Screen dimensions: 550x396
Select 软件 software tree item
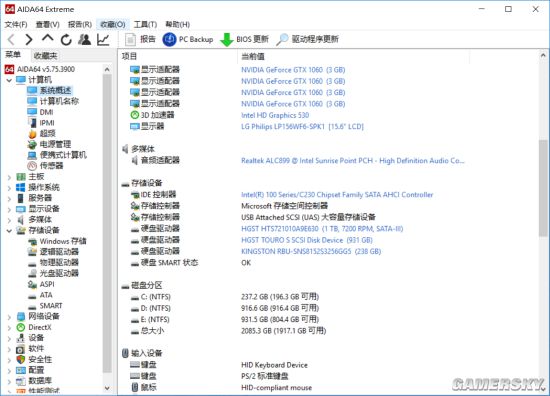coord(30,349)
